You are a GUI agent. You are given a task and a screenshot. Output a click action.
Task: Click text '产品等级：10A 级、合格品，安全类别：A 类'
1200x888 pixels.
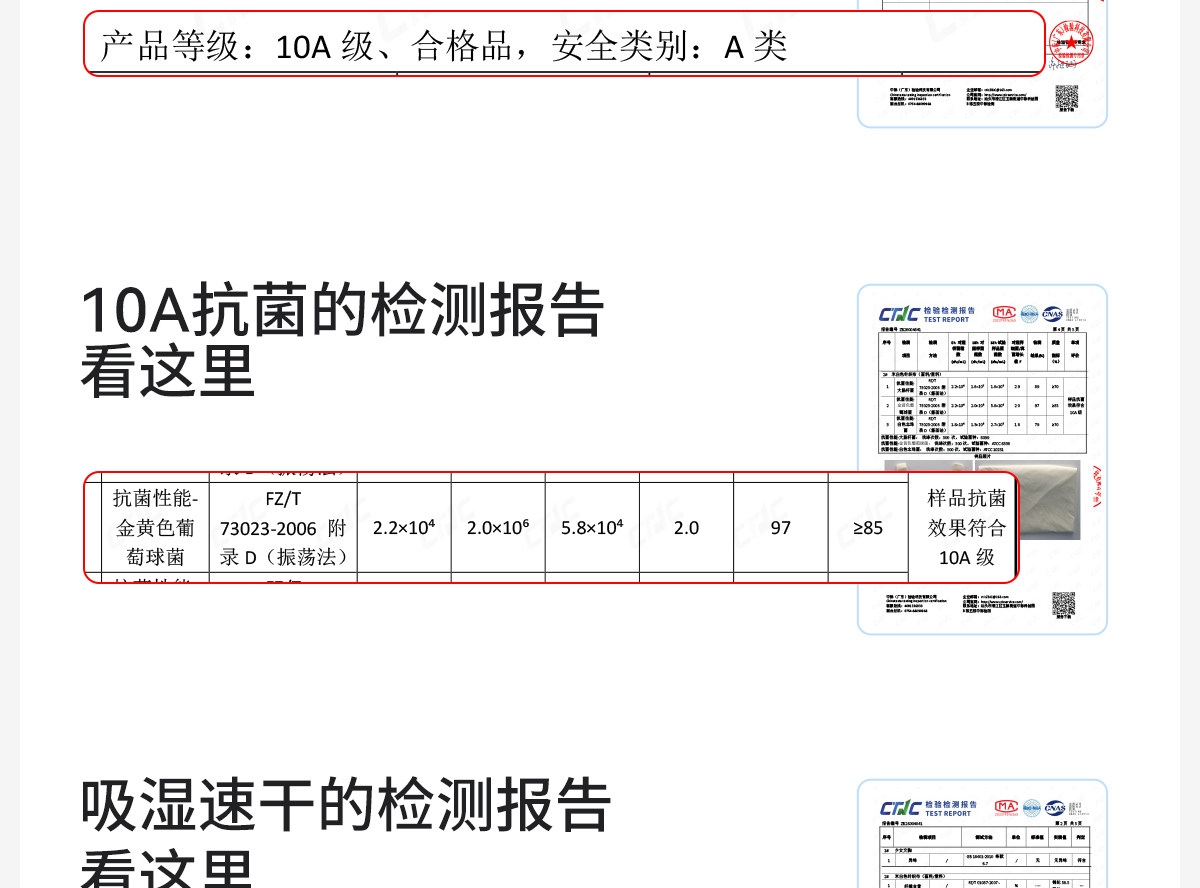pos(444,46)
